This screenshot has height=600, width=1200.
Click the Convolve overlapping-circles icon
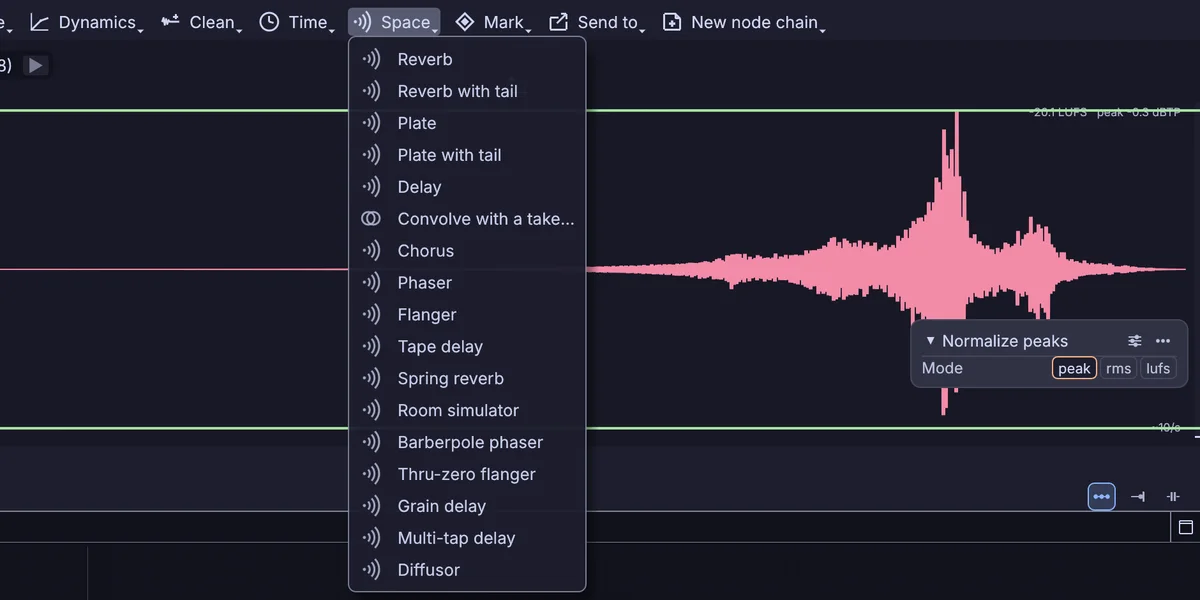click(371, 219)
